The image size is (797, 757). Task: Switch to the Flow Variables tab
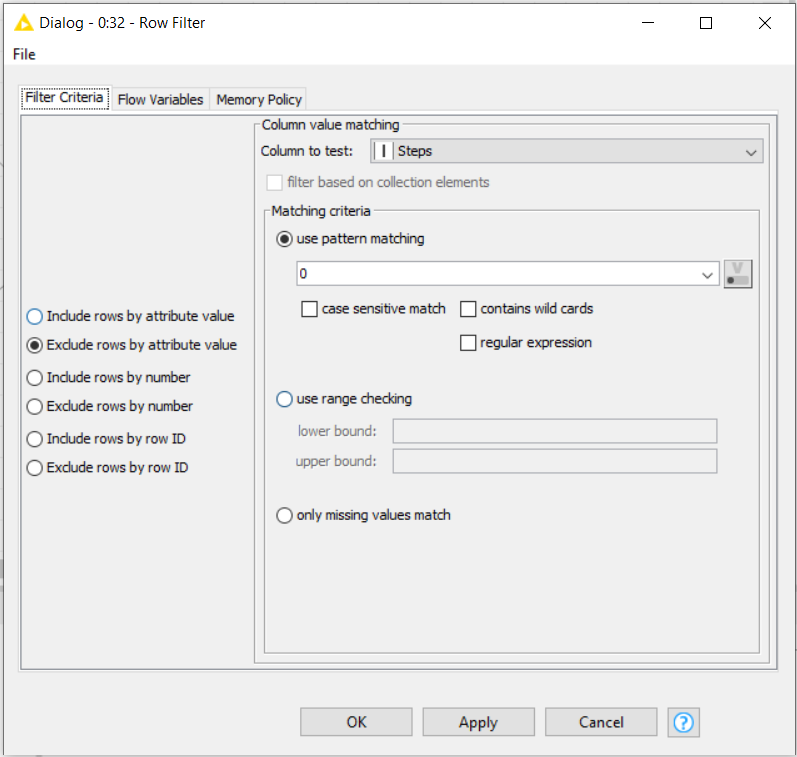[x=160, y=99]
